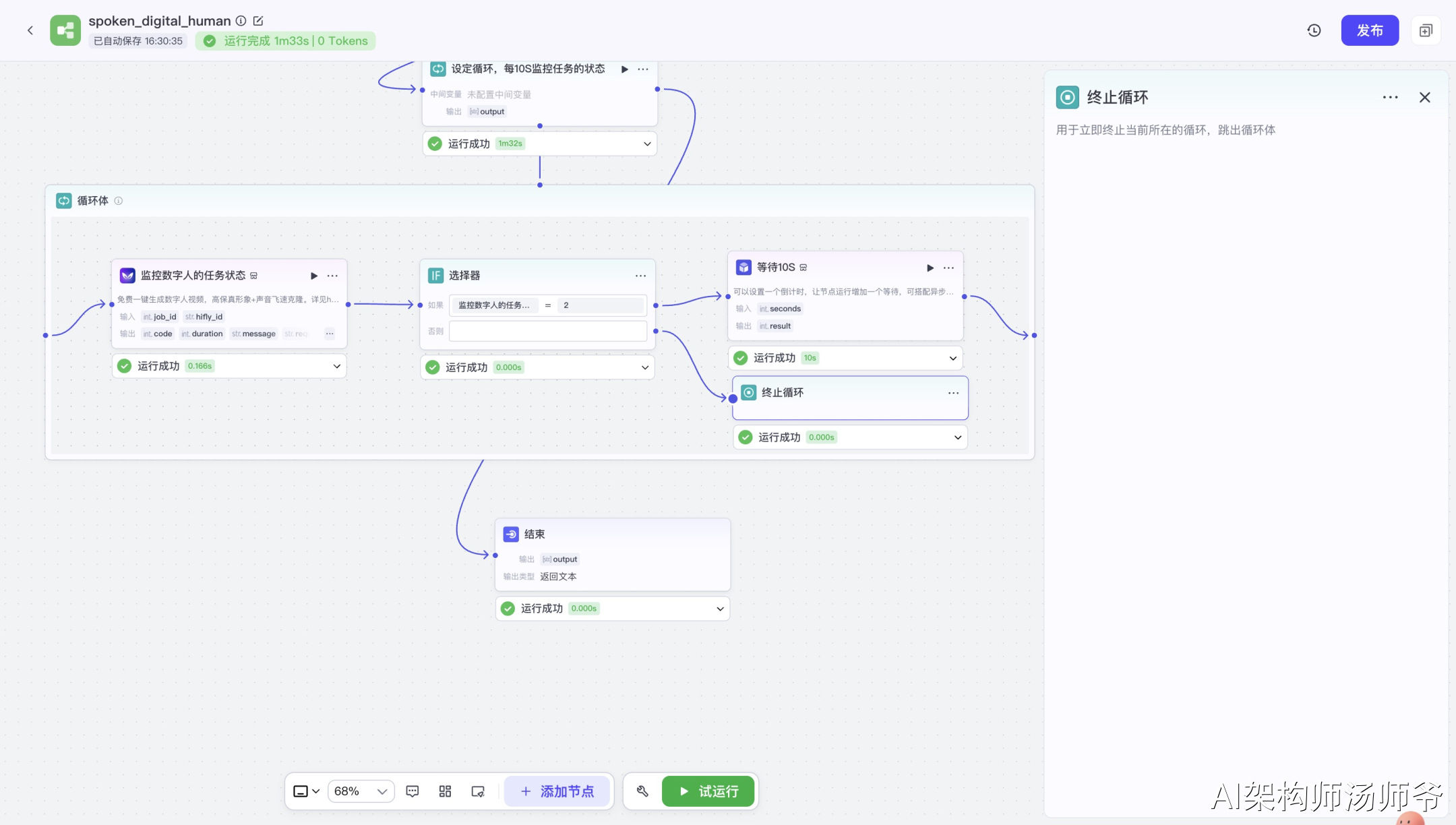1456x825 pixels.
Task: Run the 等待10S node with play icon
Action: tap(930, 268)
